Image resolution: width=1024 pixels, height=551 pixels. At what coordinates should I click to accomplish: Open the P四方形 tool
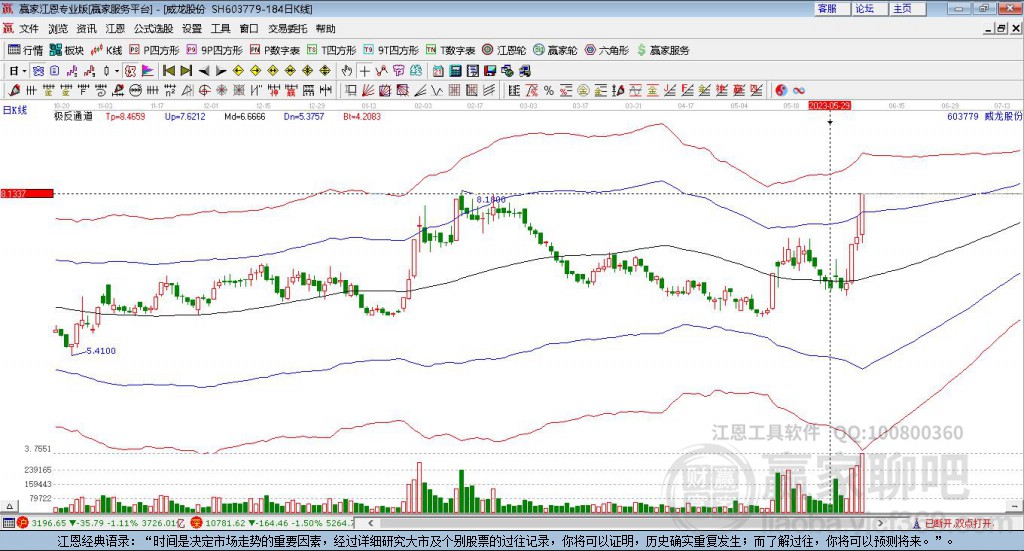154,50
